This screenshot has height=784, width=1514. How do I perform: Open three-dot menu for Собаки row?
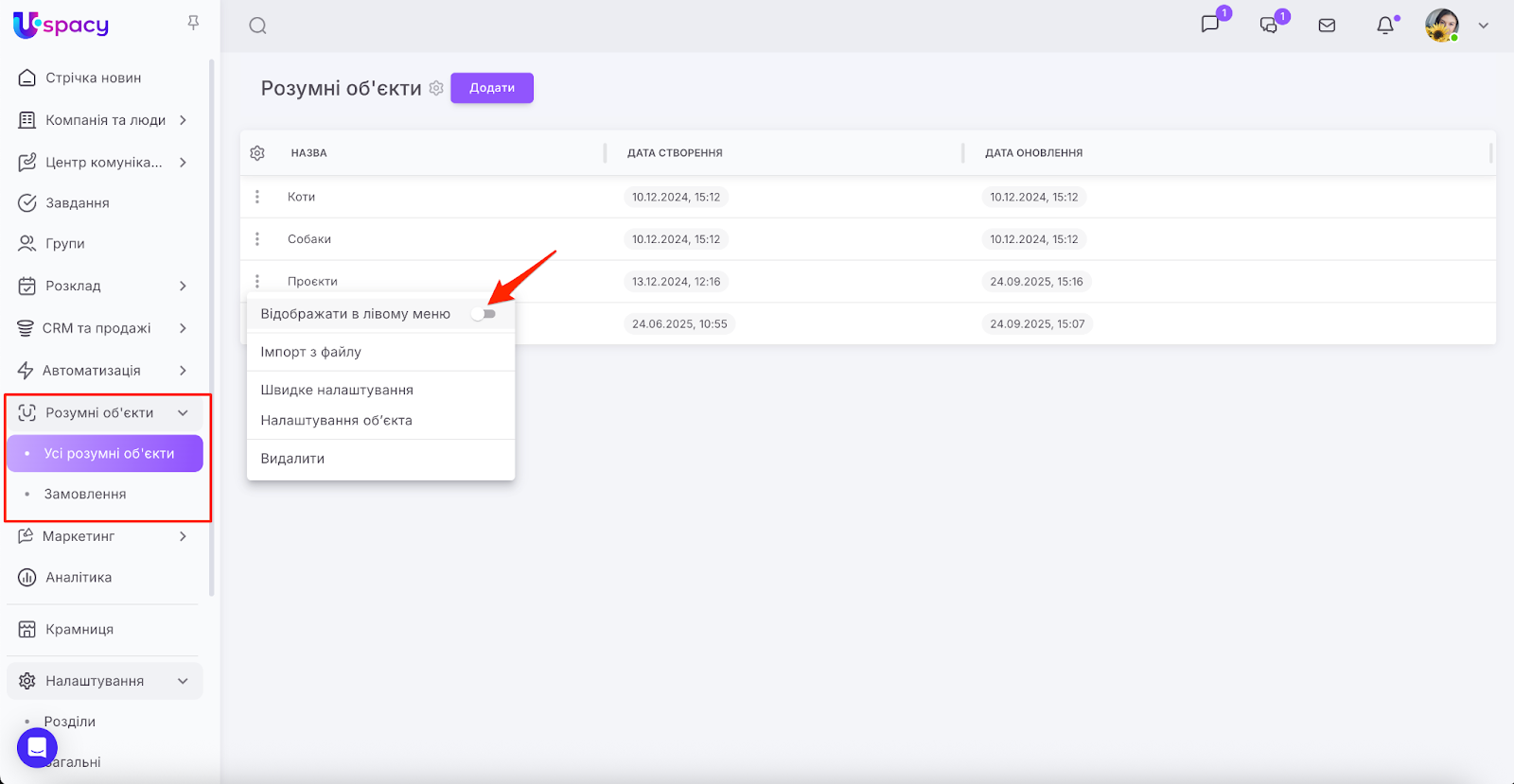point(257,239)
